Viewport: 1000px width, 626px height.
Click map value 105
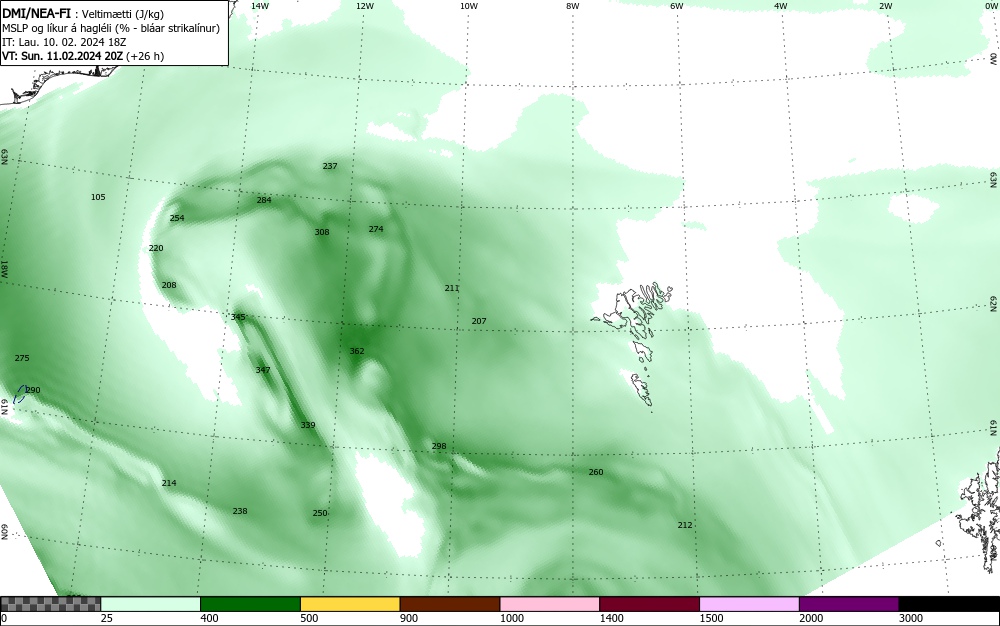tap(98, 198)
